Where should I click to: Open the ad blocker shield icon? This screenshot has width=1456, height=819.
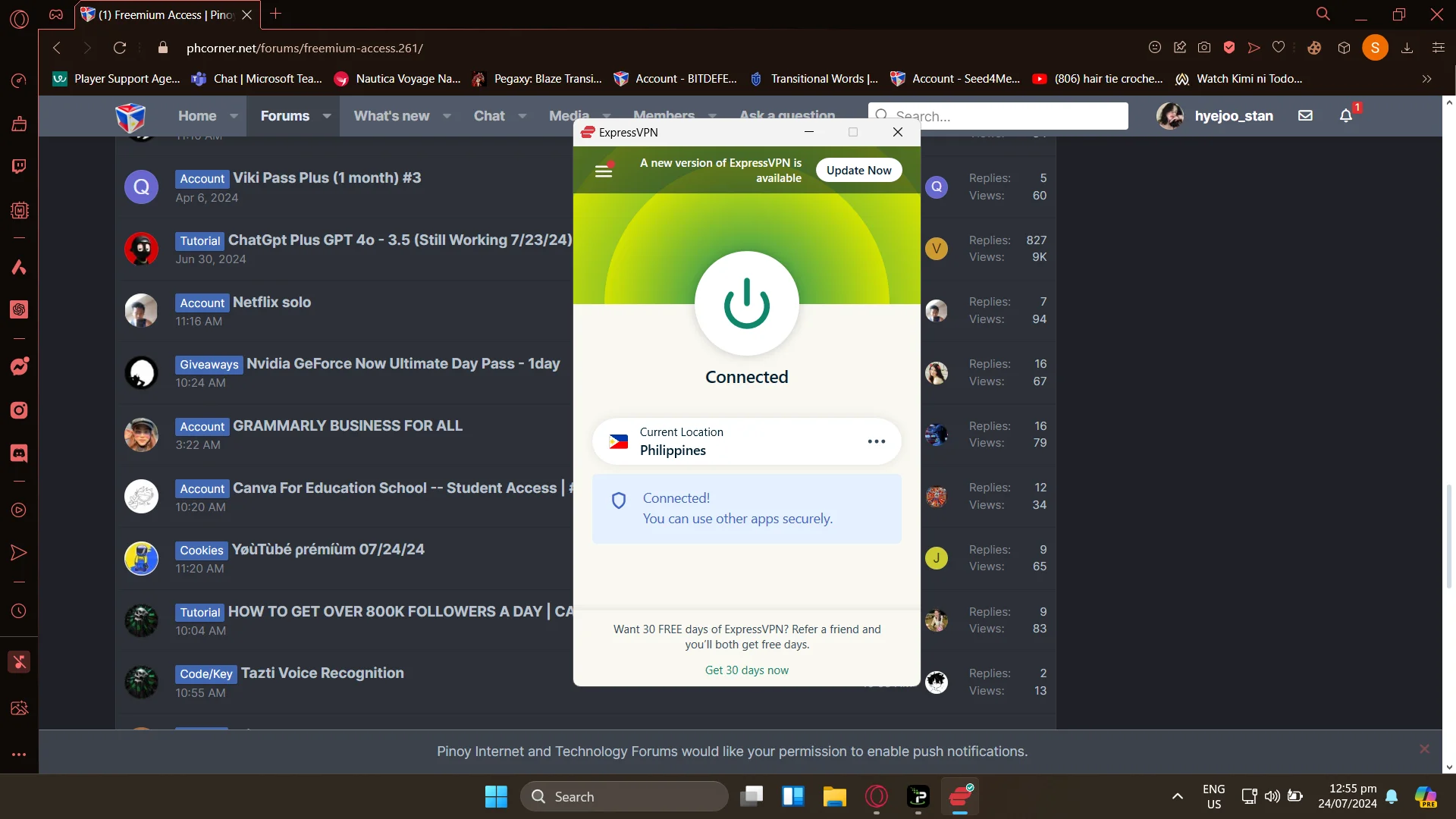coord(1229,48)
